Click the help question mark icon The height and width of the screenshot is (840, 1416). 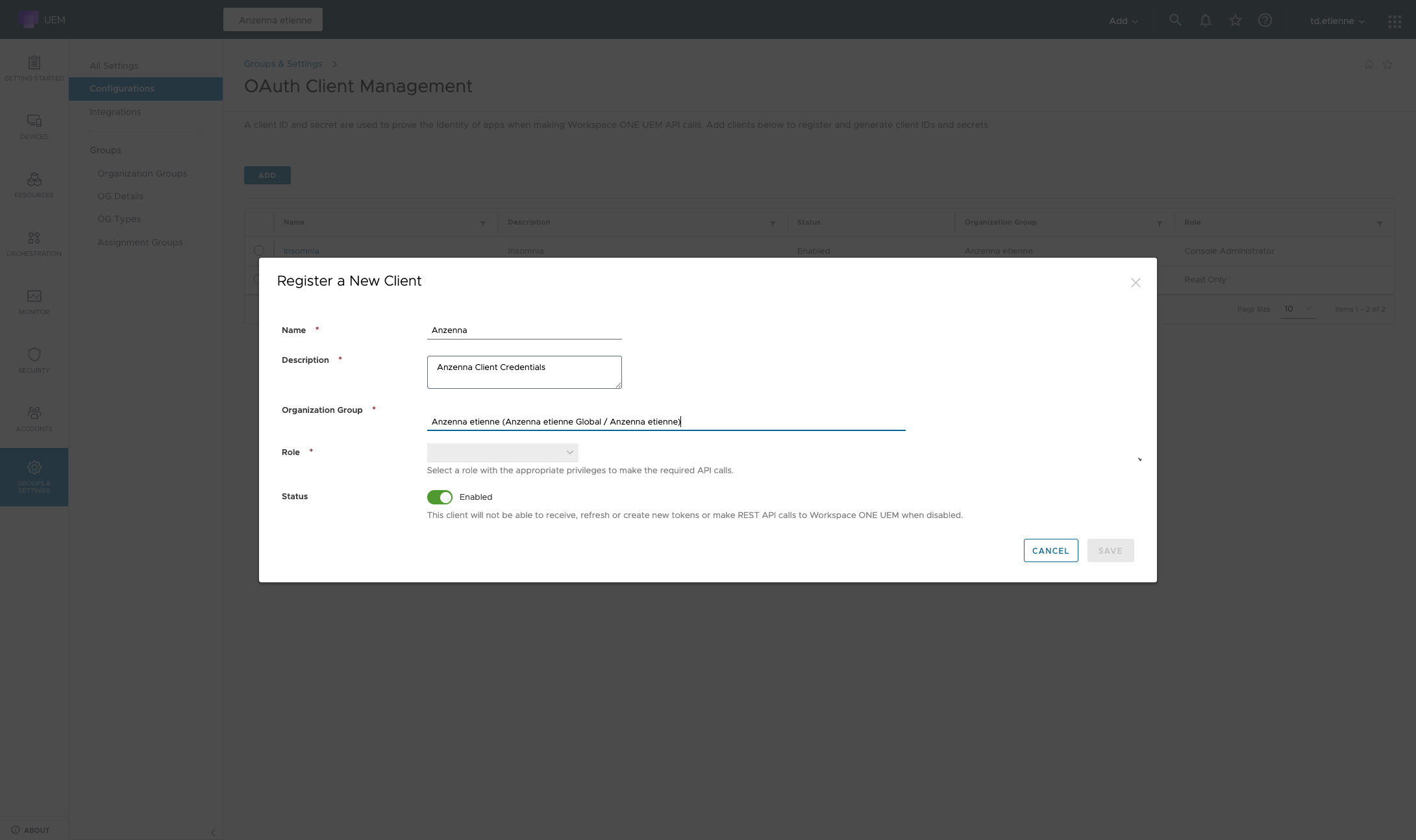click(x=1265, y=20)
